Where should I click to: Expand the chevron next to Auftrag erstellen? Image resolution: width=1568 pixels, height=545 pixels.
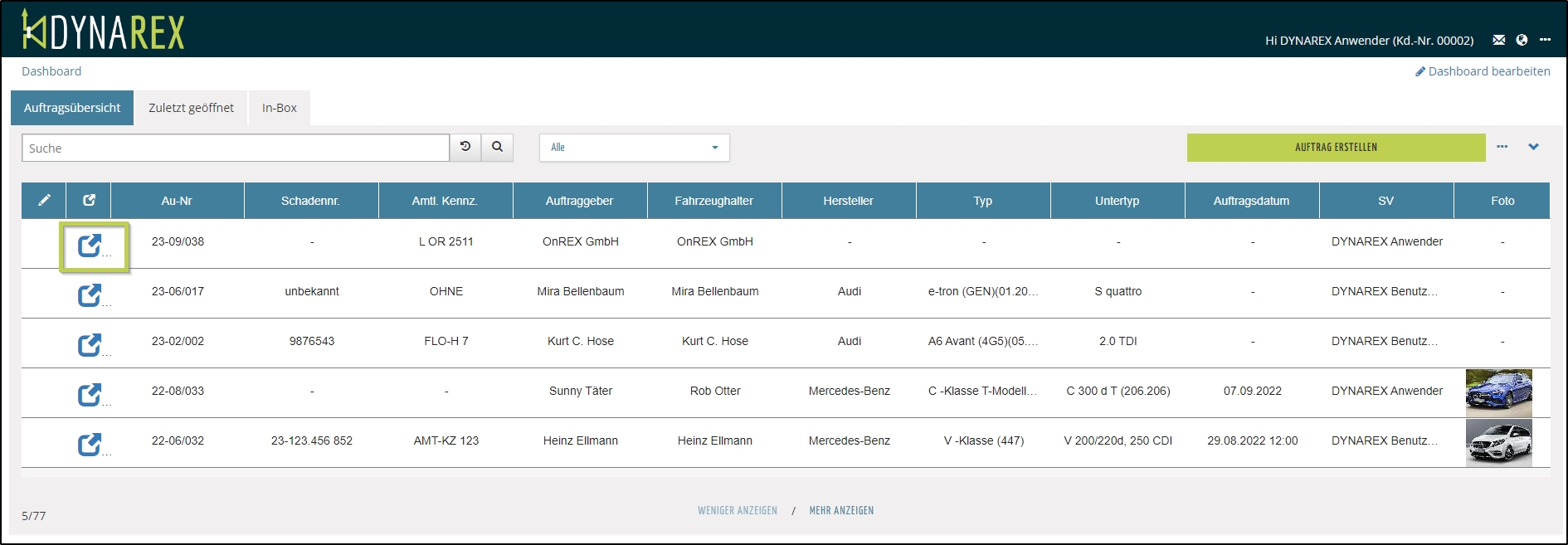point(1533,147)
